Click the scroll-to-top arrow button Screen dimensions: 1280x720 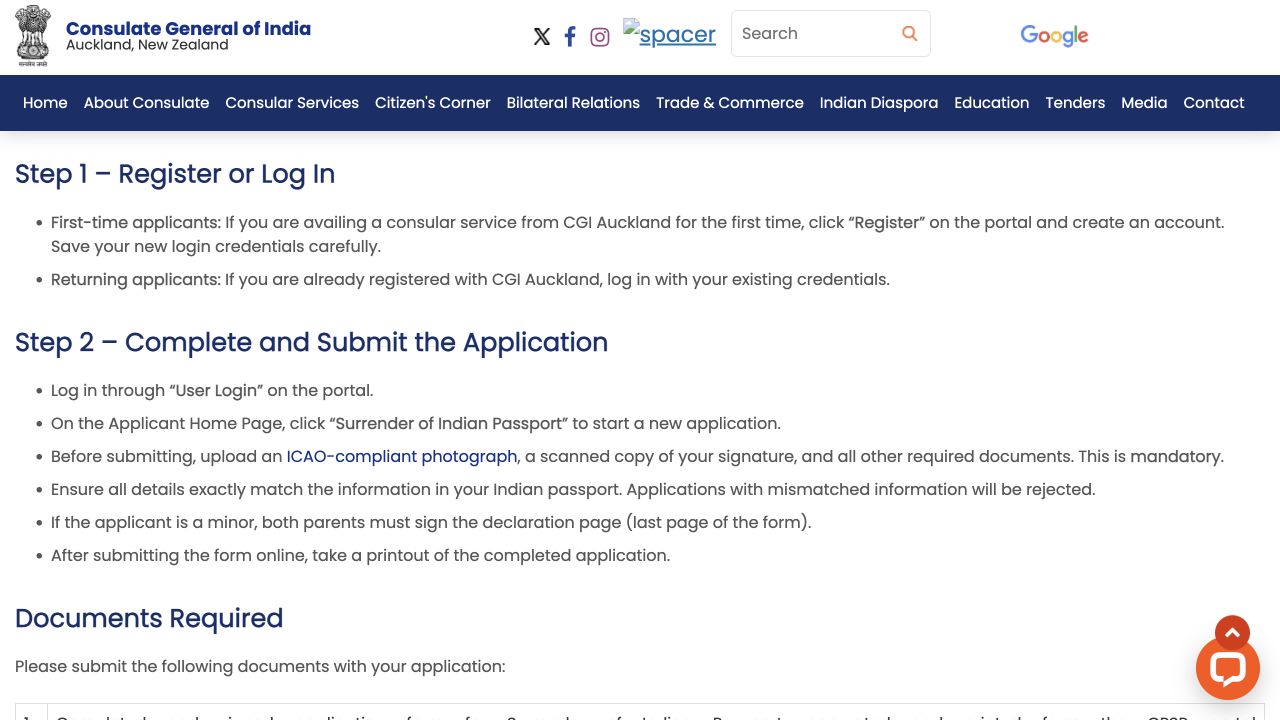(1232, 633)
